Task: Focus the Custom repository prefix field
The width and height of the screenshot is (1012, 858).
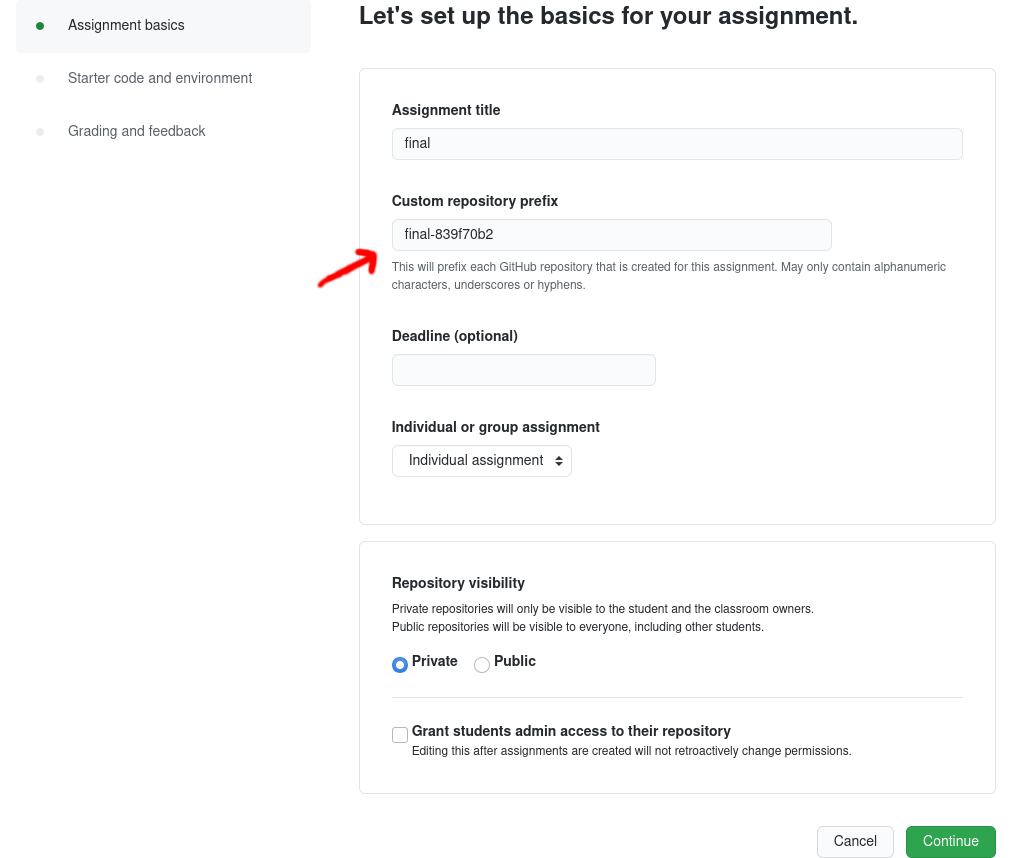Action: [611, 235]
